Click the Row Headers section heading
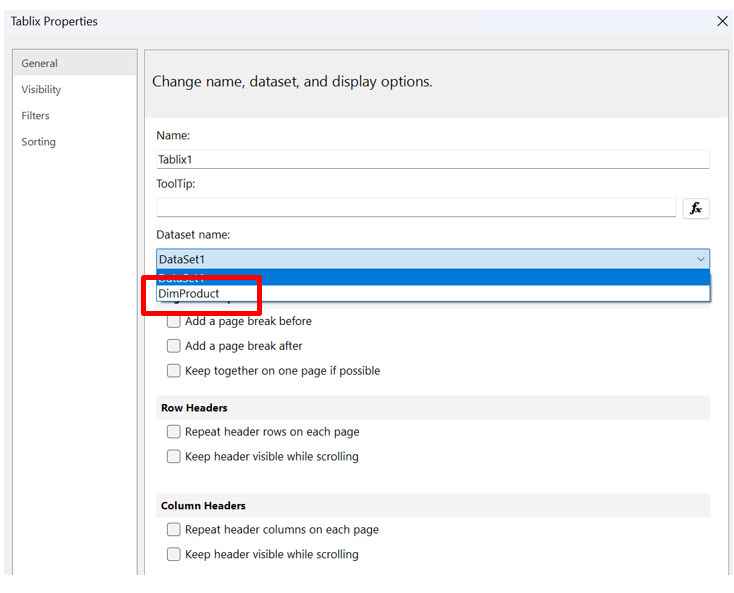The height and width of the screenshot is (593, 734). pos(194,408)
